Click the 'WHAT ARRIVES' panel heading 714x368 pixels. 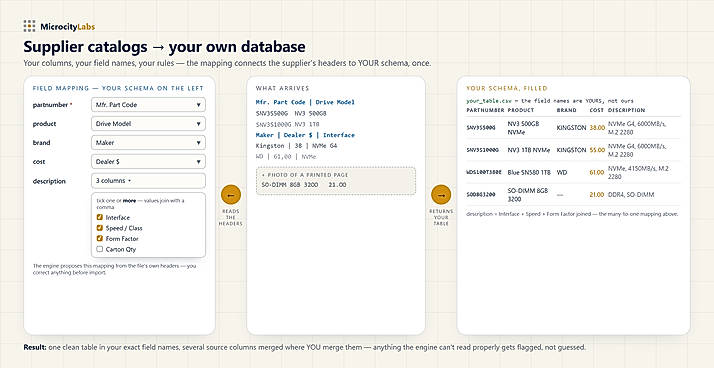(x=282, y=88)
